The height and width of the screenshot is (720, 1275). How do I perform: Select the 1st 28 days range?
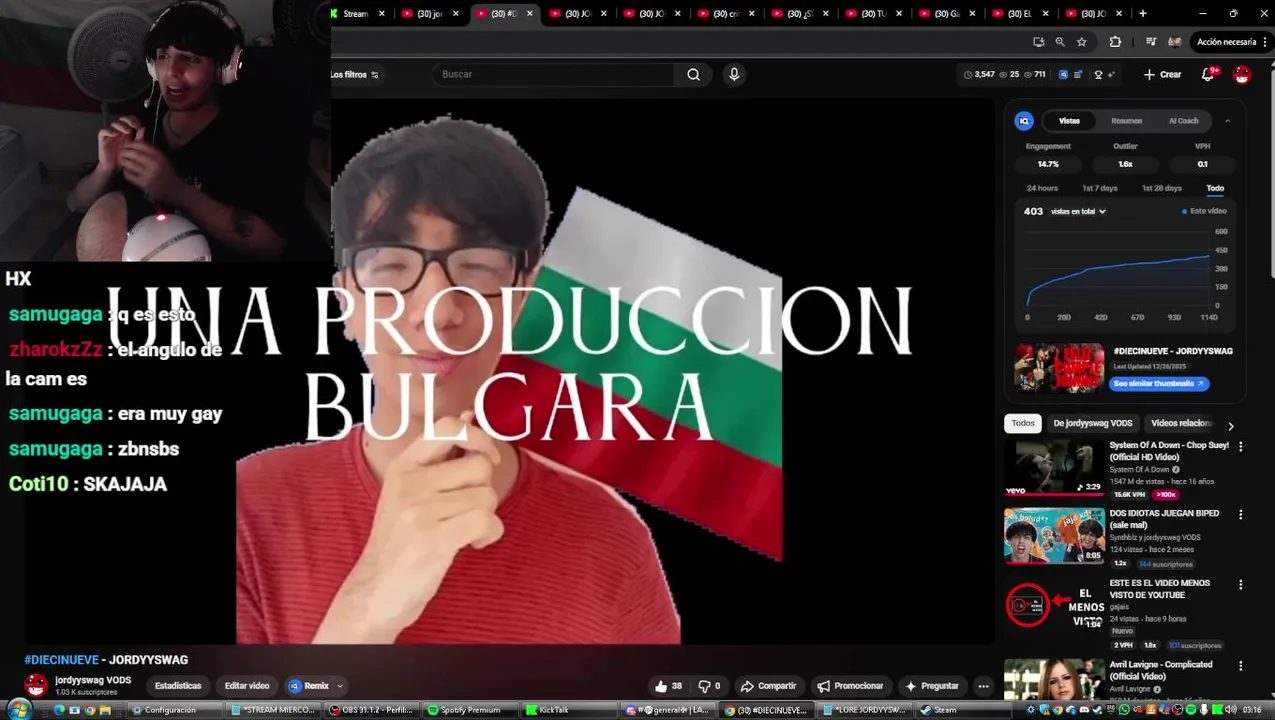pyautogui.click(x=1161, y=188)
